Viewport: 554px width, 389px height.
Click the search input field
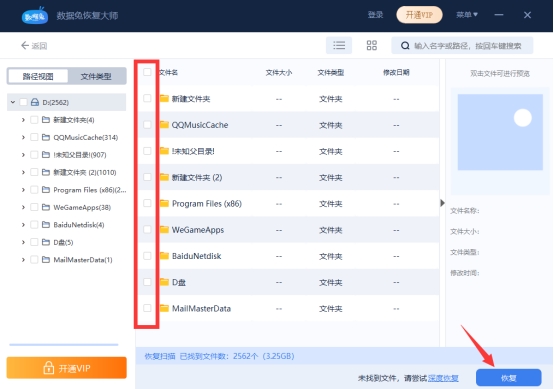pos(462,46)
